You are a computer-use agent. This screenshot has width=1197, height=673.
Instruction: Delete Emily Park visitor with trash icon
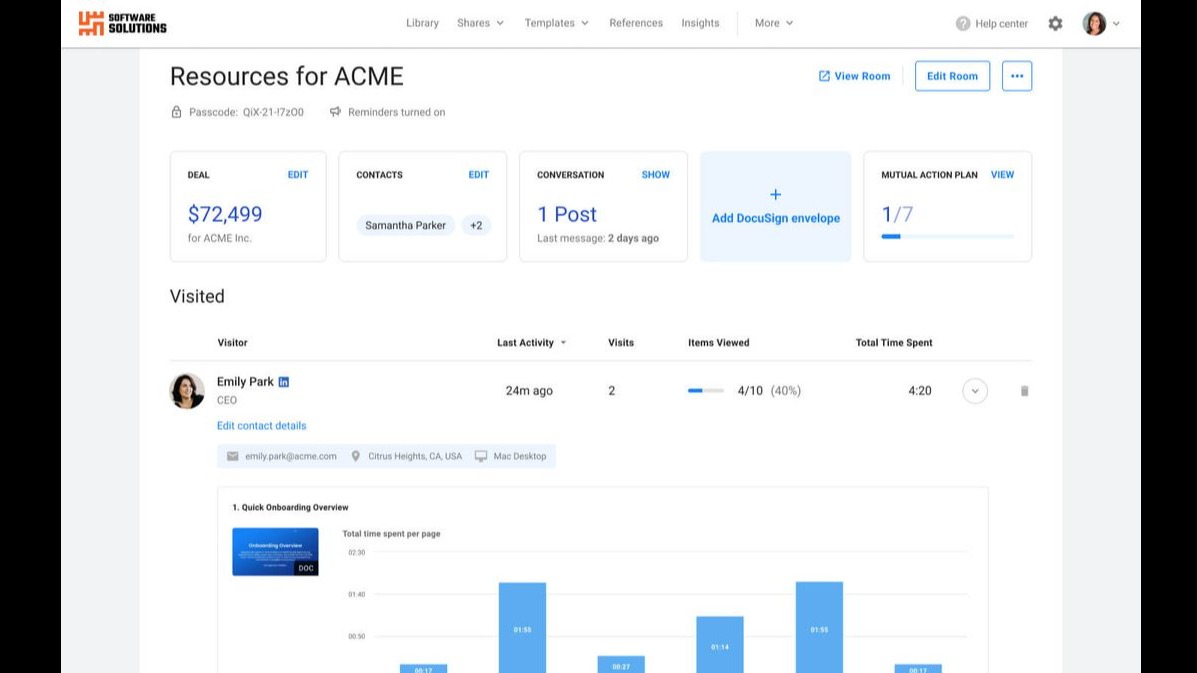pos(1024,391)
